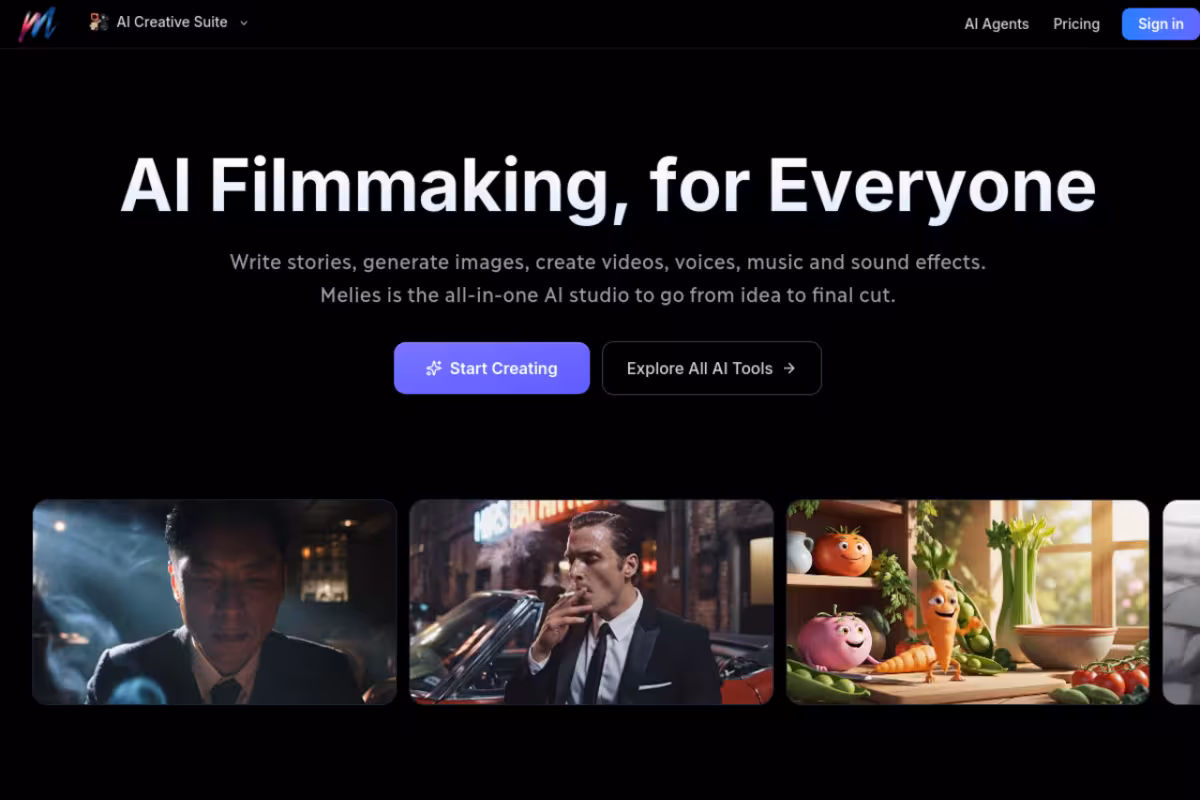The width and height of the screenshot is (1200, 800).
Task: Click the Sign in button
Action: [x=1160, y=24]
